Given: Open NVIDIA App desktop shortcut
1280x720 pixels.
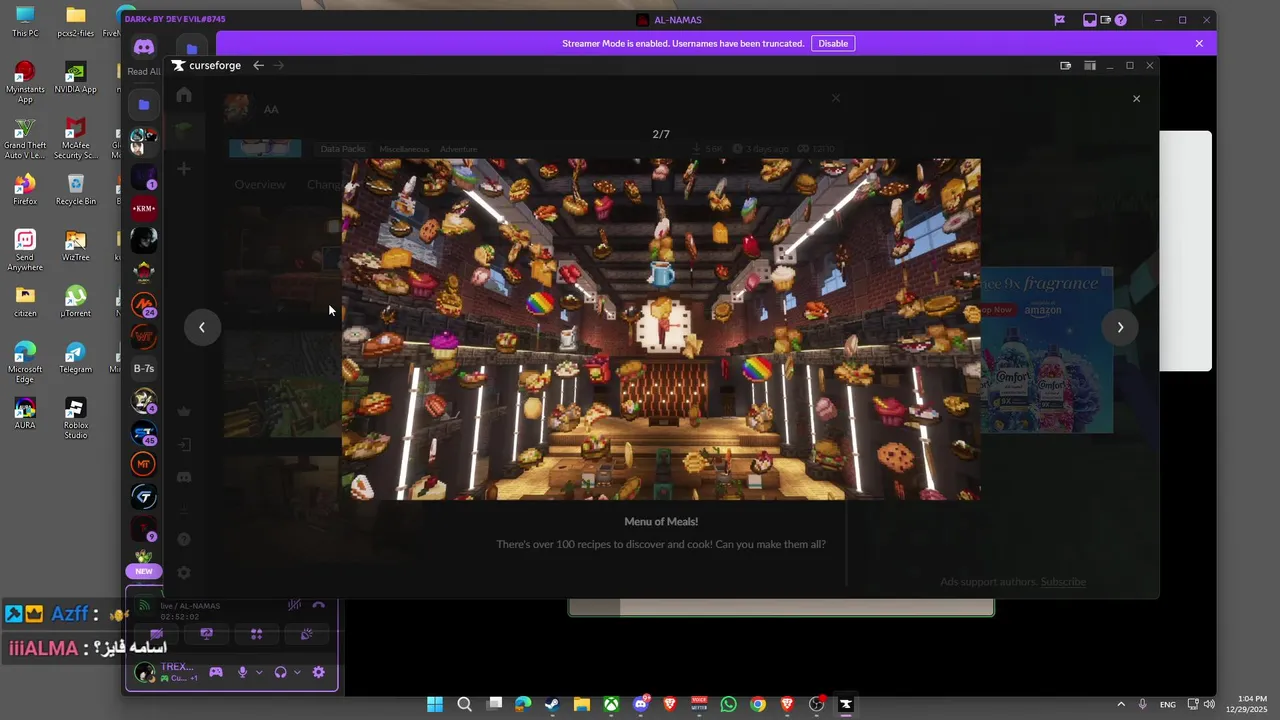Looking at the screenshot, I should (x=76, y=76).
